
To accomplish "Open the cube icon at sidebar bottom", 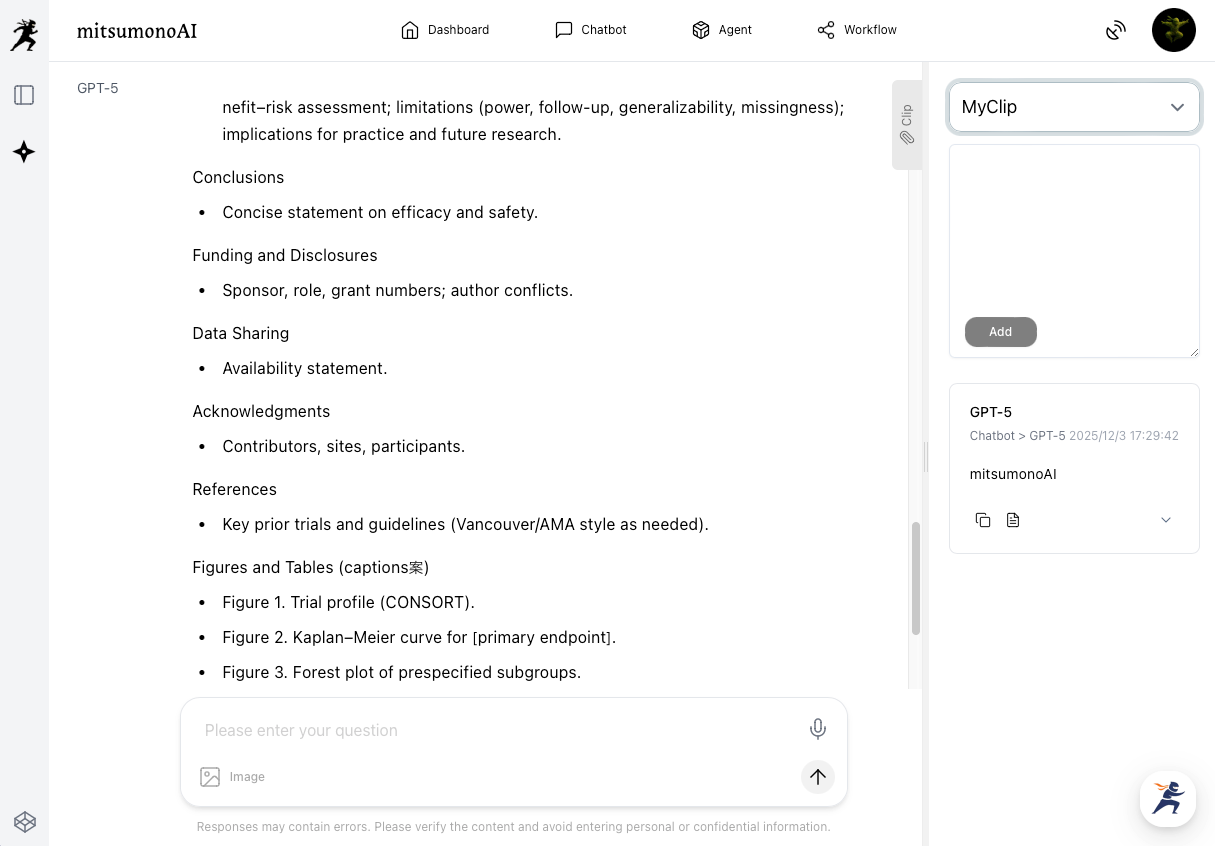I will coord(25,822).
